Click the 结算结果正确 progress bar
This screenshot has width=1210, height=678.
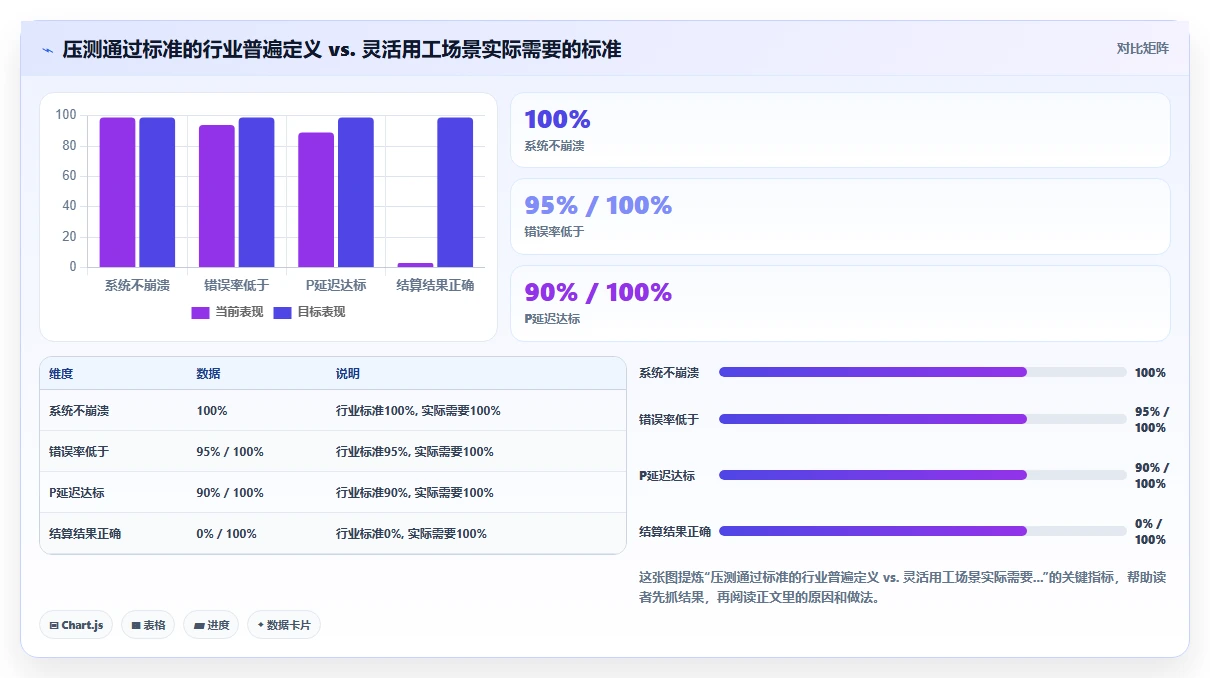pyautogui.click(x=922, y=531)
